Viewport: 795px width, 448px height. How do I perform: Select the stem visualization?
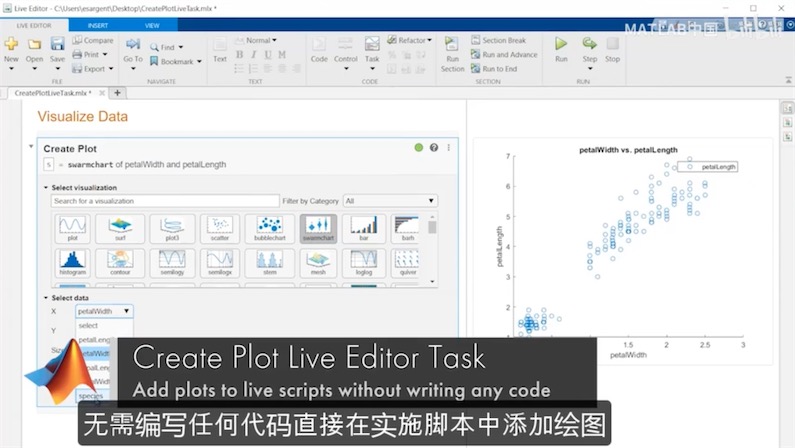point(270,263)
